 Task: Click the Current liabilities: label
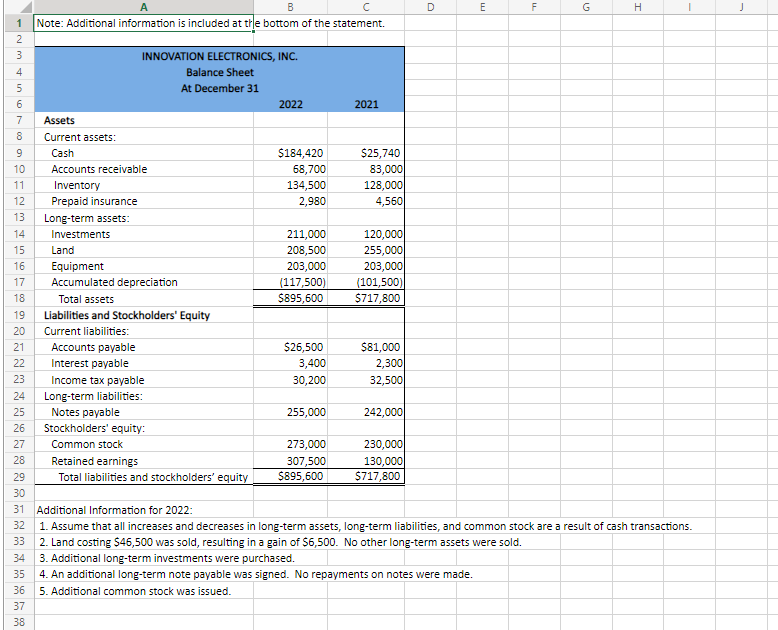(86, 331)
